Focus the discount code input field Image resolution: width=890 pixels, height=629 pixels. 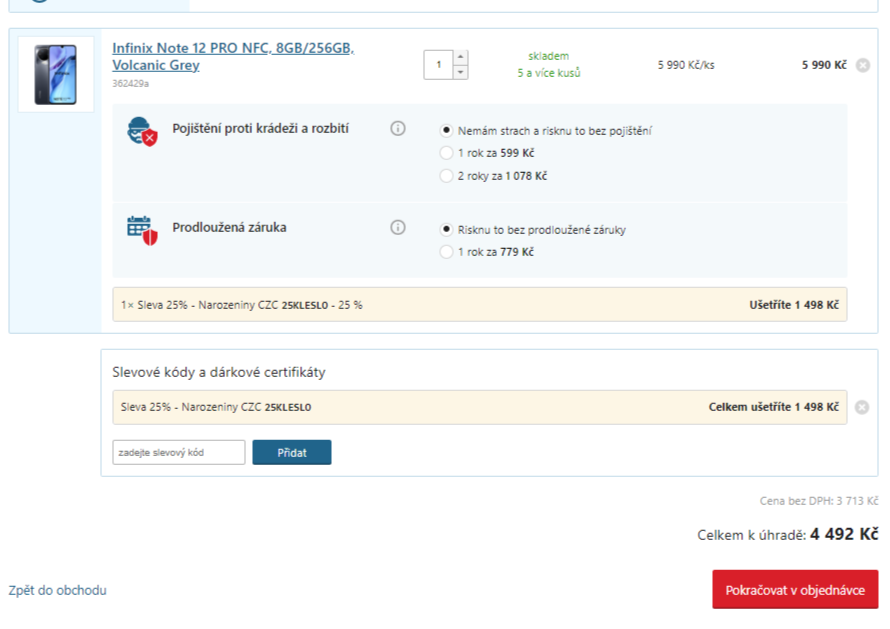179,452
